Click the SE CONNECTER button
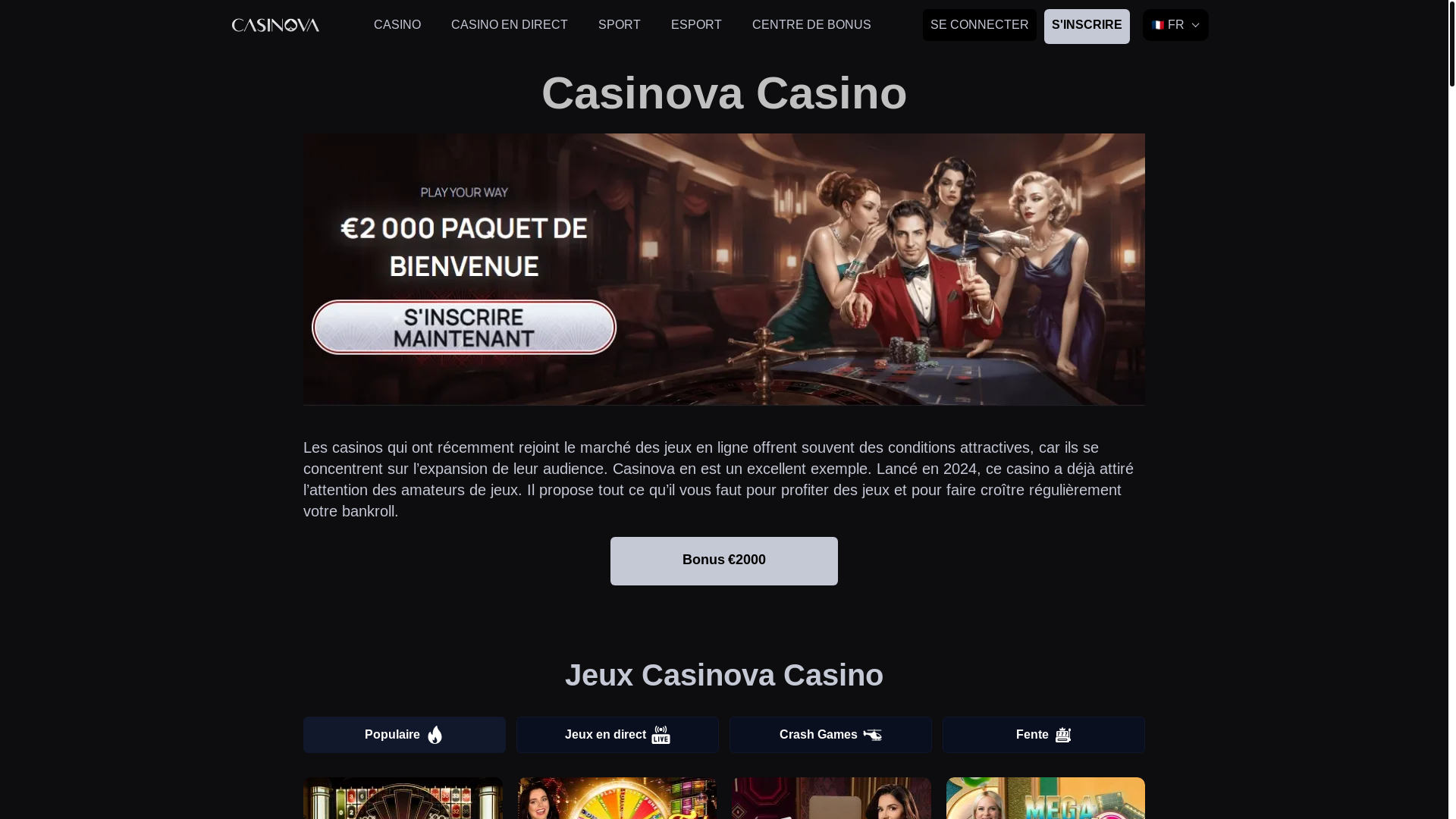The height and width of the screenshot is (819, 1456). click(x=980, y=25)
